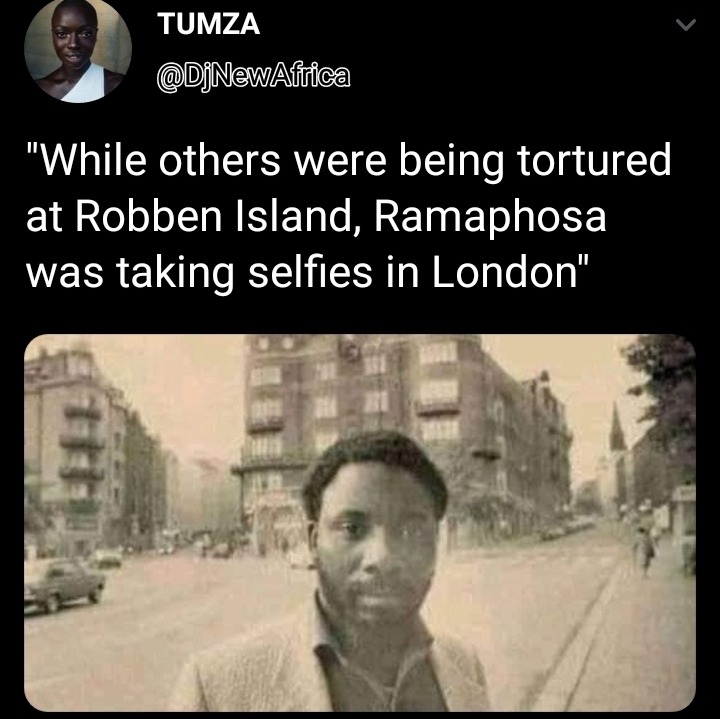Screen dimensions: 720x719
Task: Click the word London in the tweet
Action: tap(504, 273)
